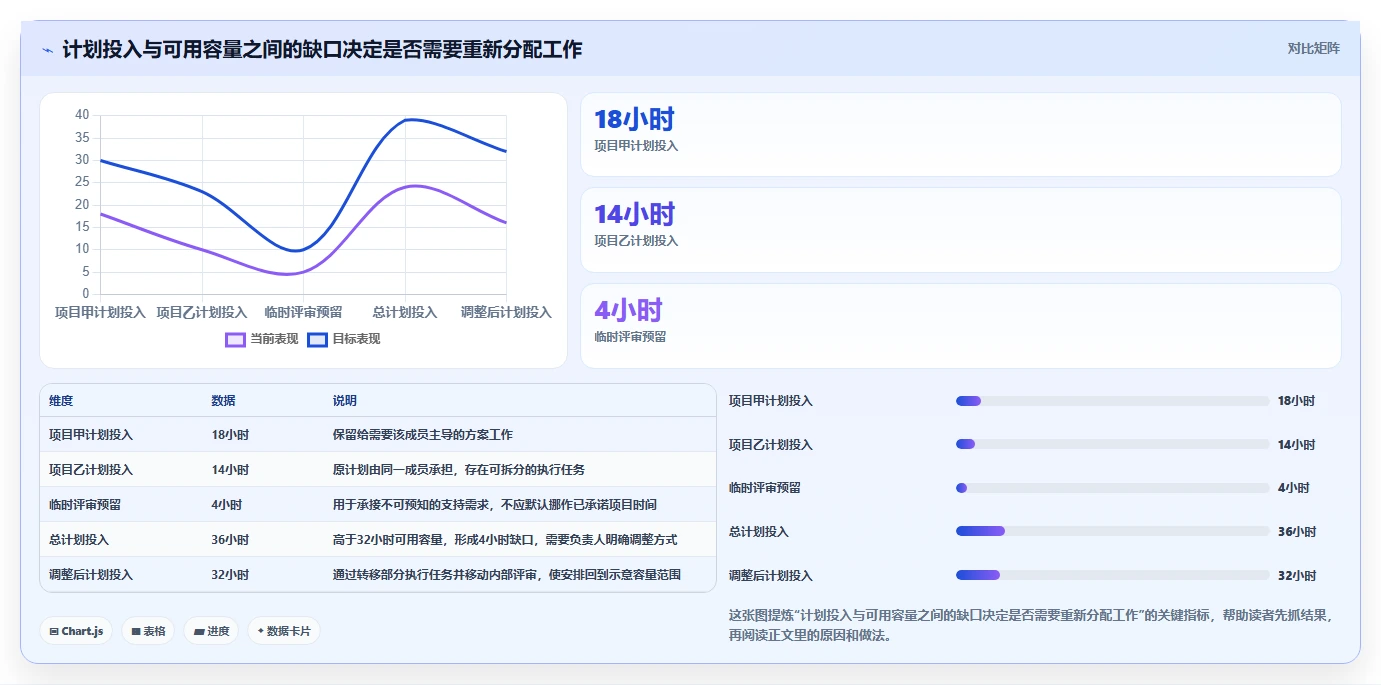Click the 原计划由同一成员承担 description cell
Viewport: 1381px width, 685px height.
tap(459, 470)
